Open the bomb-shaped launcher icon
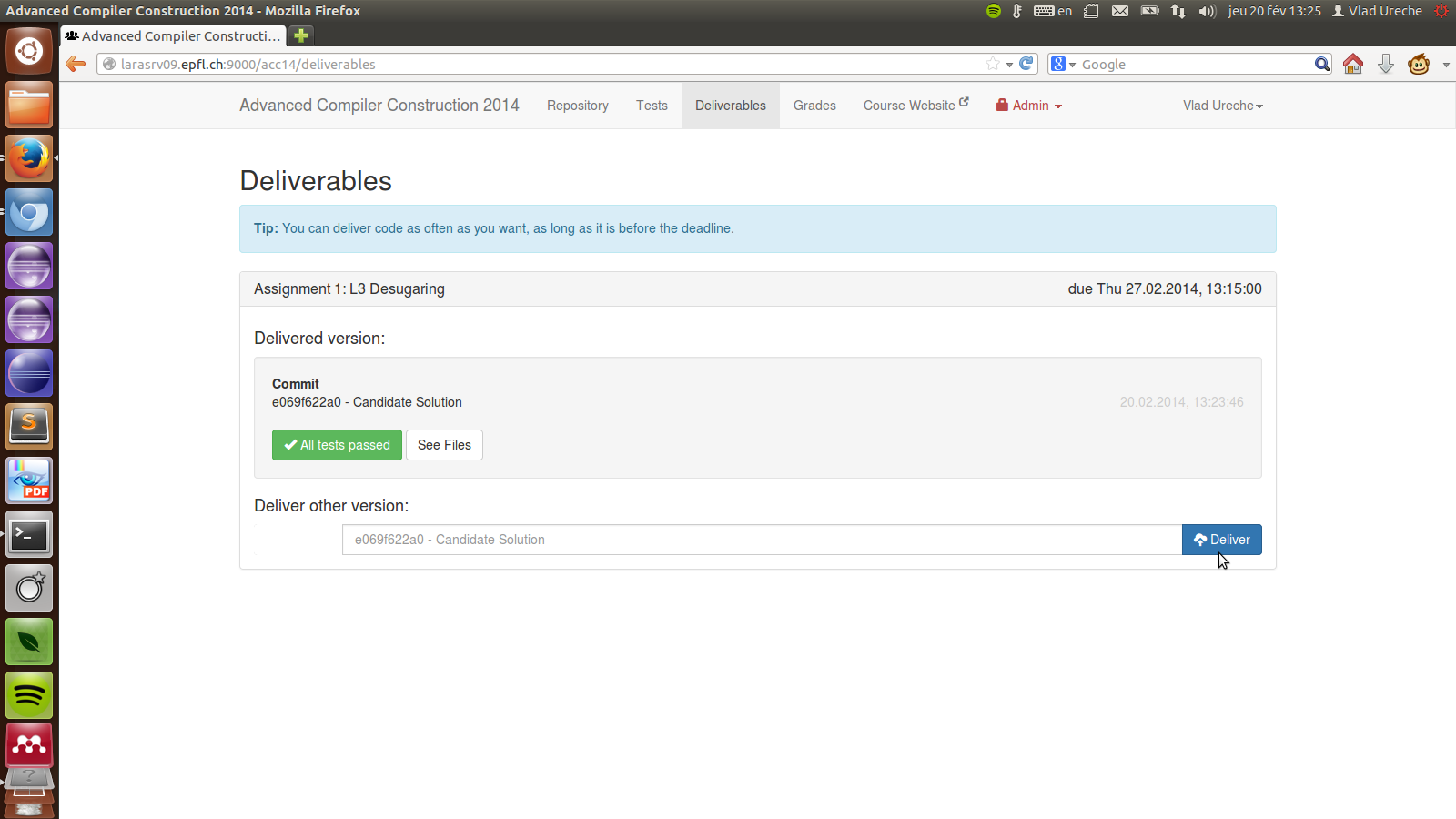Screen dimensions: 1456x819 pos(29,588)
